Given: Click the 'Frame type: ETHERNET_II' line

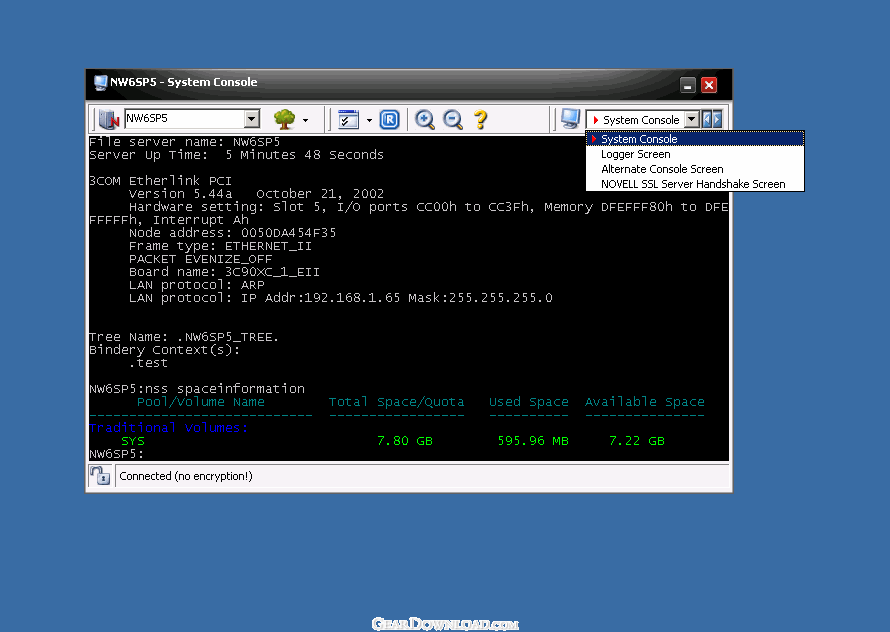Looking at the screenshot, I should point(220,246).
